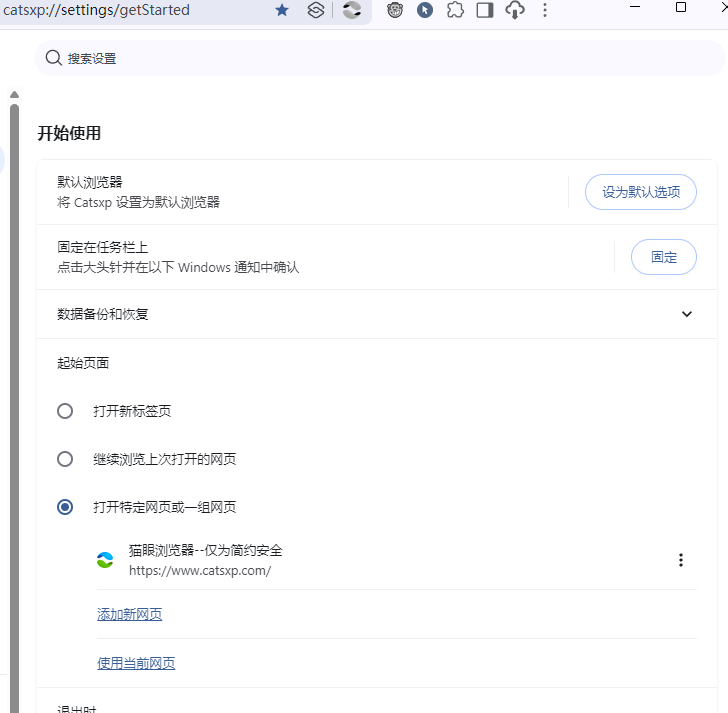This screenshot has height=713, width=728.
Task: Click 将 Catsxp 设置为默认浏览器 description
Action: [x=138, y=202]
